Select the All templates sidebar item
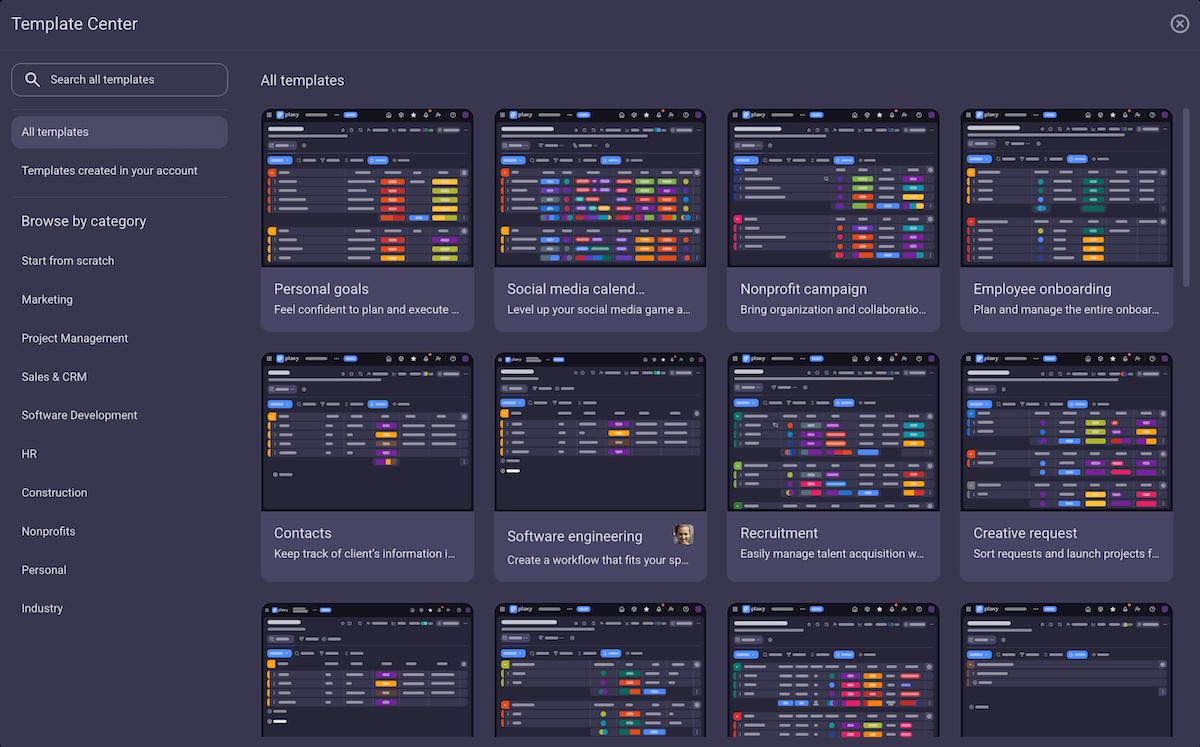 (119, 132)
